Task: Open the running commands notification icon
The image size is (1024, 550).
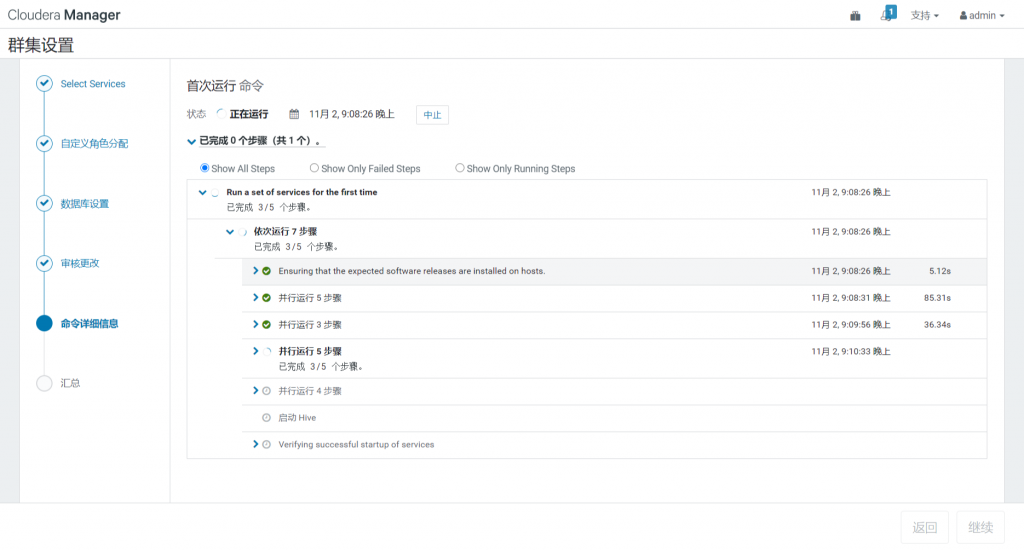Action: 888,14
